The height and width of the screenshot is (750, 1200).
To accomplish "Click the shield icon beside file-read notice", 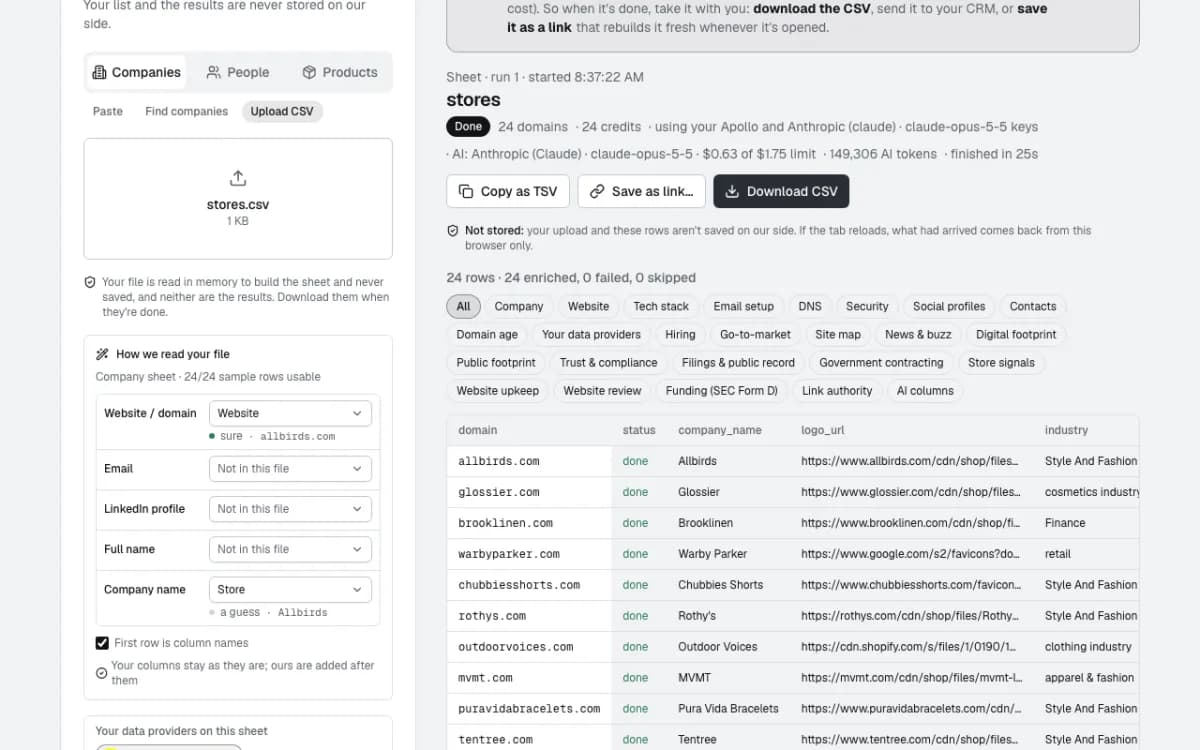I will point(90,283).
